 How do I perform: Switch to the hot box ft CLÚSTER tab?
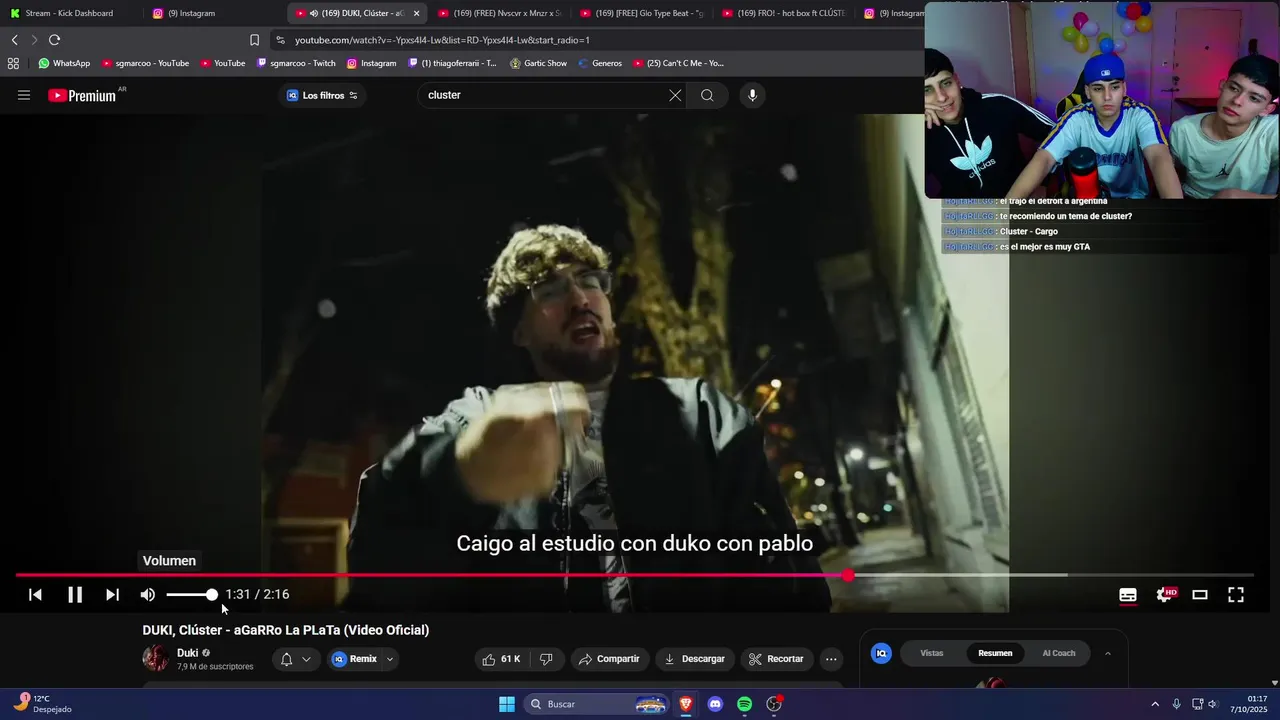pyautogui.click(x=784, y=13)
